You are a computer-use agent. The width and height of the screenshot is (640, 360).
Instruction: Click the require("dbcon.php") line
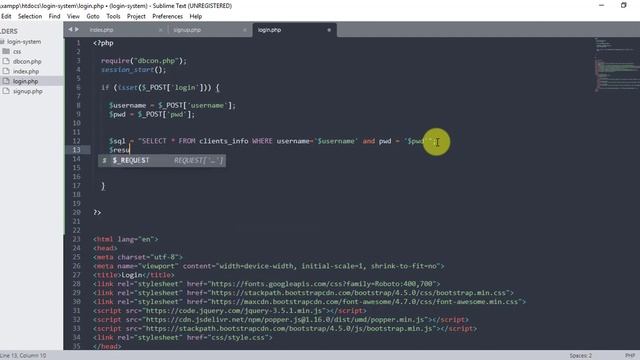click(144, 61)
